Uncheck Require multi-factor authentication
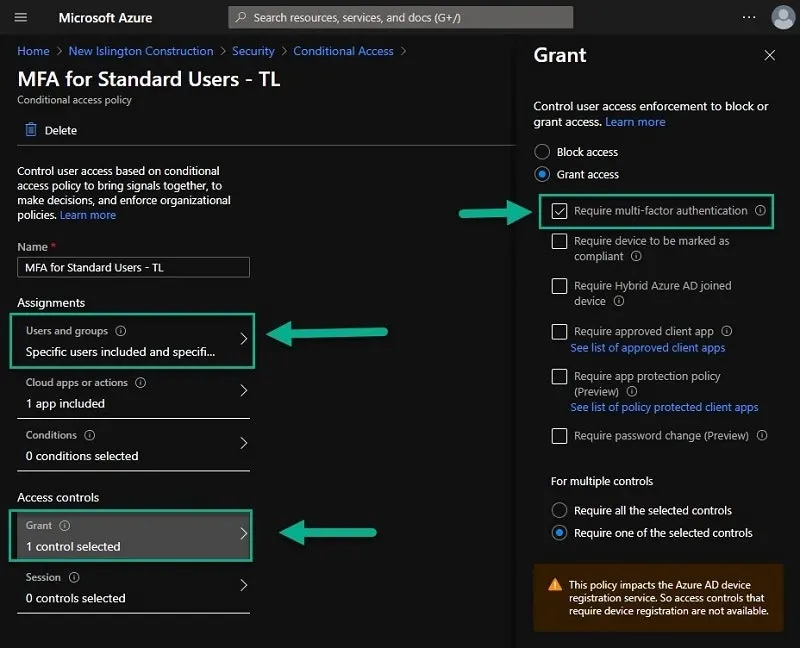The image size is (800, 648). 559,211
